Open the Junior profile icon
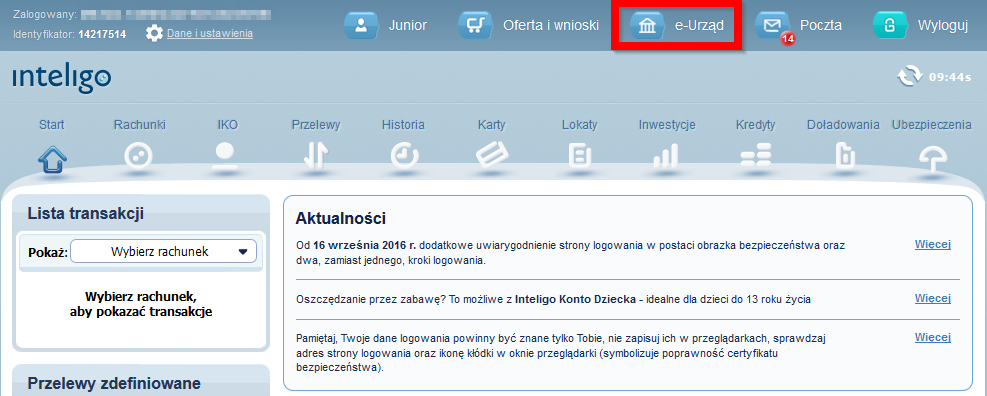Screen dimensions: 987x396 (361, 26)
